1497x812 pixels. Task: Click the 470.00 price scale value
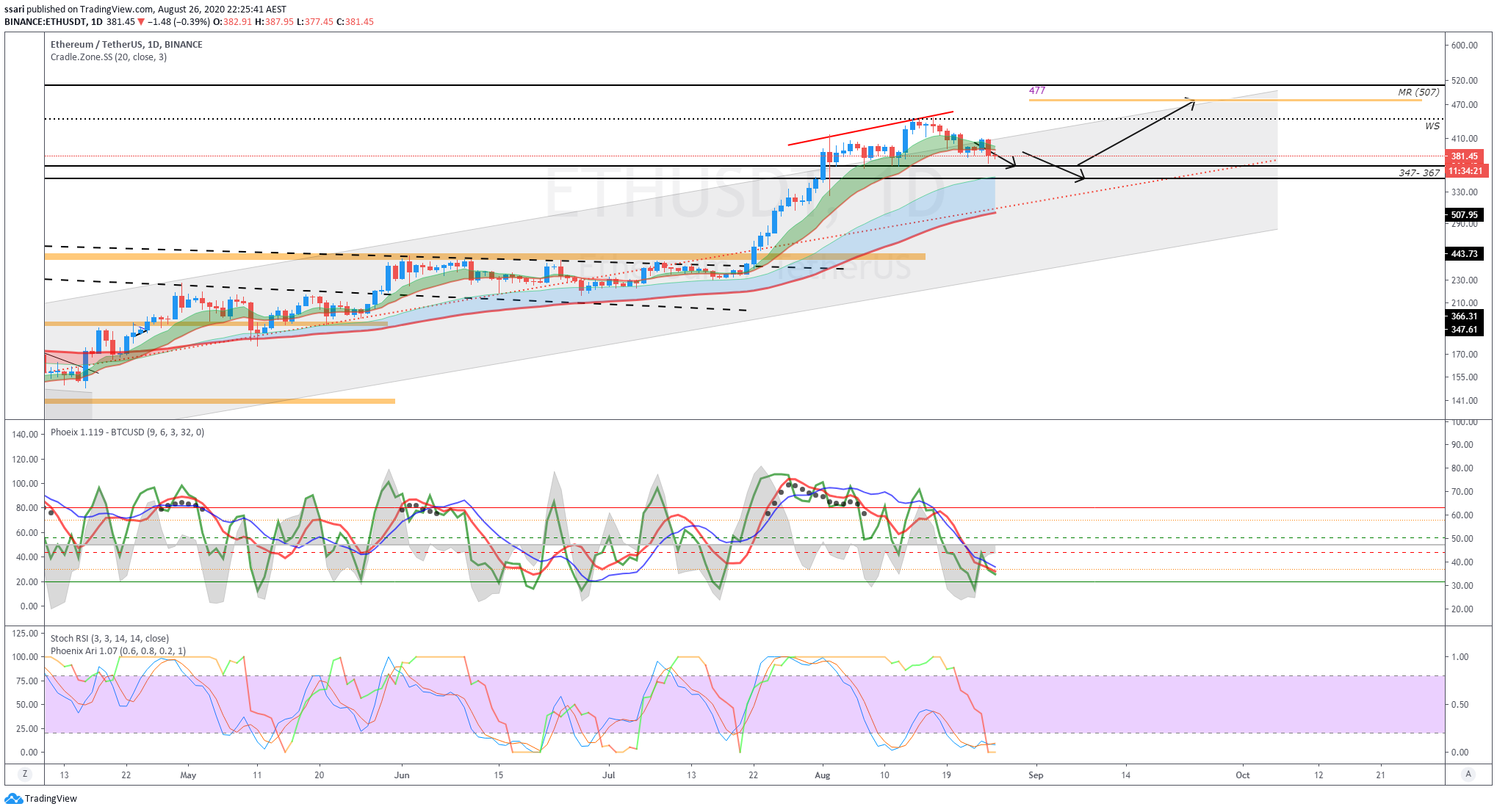click(1464, 105)
